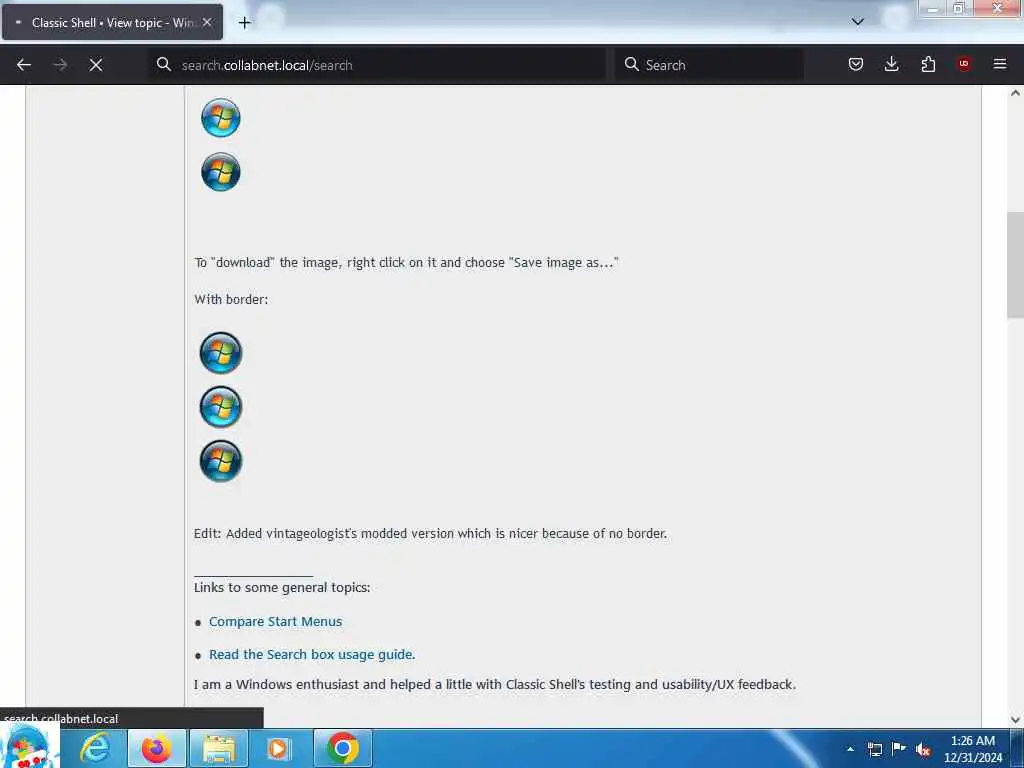This screenshot has width=1024, height=768.
Task: Minimize the Firefox window
Action: pyautogui.click(x=932, y=8)
